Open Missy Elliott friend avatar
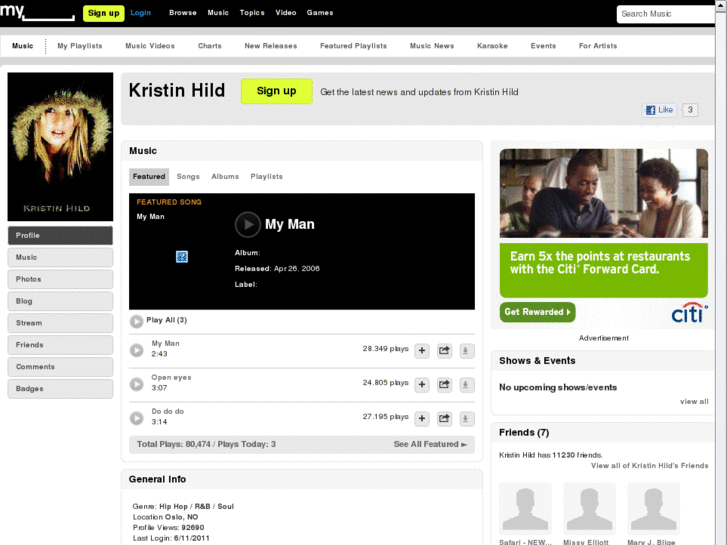 tap(589, 509)
